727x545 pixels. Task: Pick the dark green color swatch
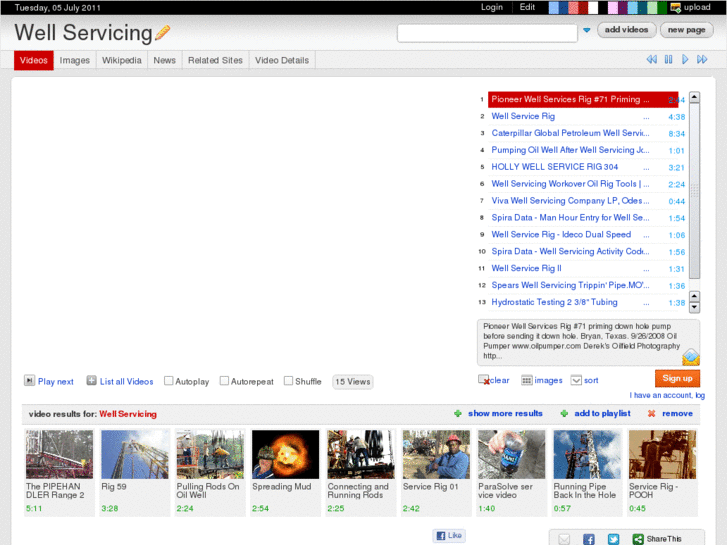(x=662, y=7)
